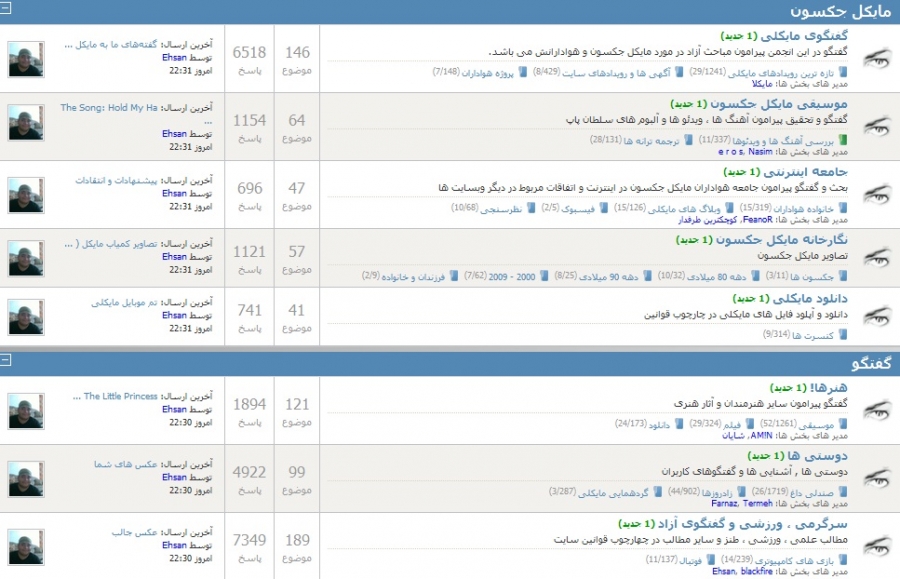Viewport: 900px width, 579px height.
Task: Click the eye icon next to موسیقی مایکل جکسون
Action: (876, 126)
